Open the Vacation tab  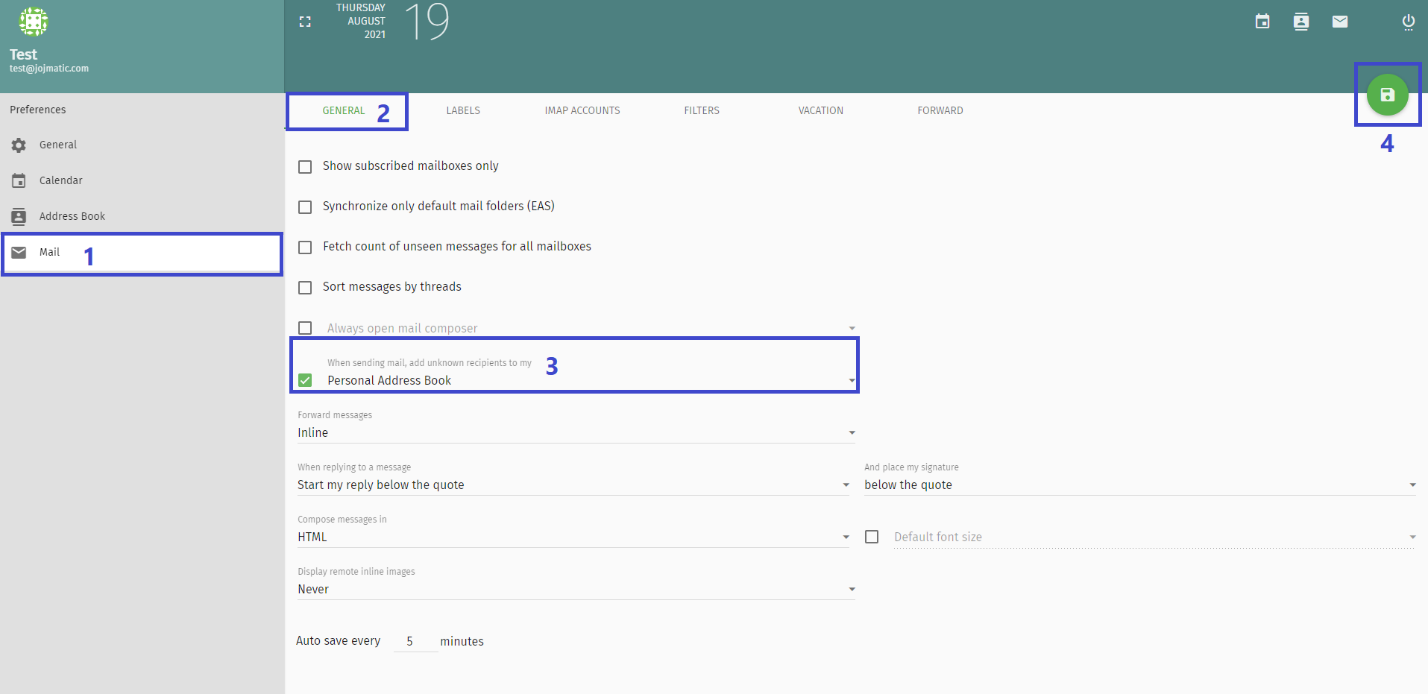(820, 111)
